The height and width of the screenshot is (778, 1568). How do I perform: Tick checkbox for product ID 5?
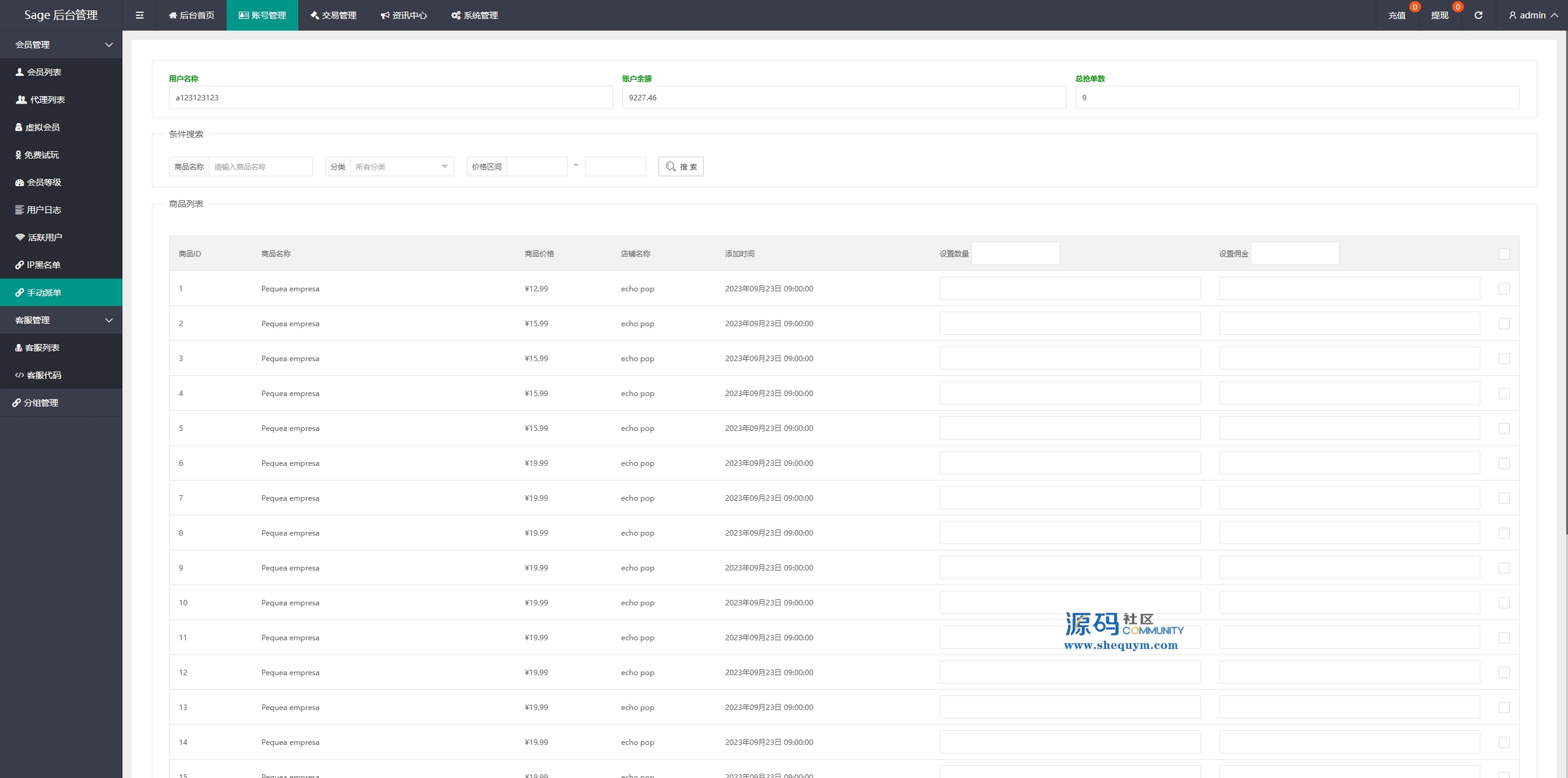(1504, 428)
